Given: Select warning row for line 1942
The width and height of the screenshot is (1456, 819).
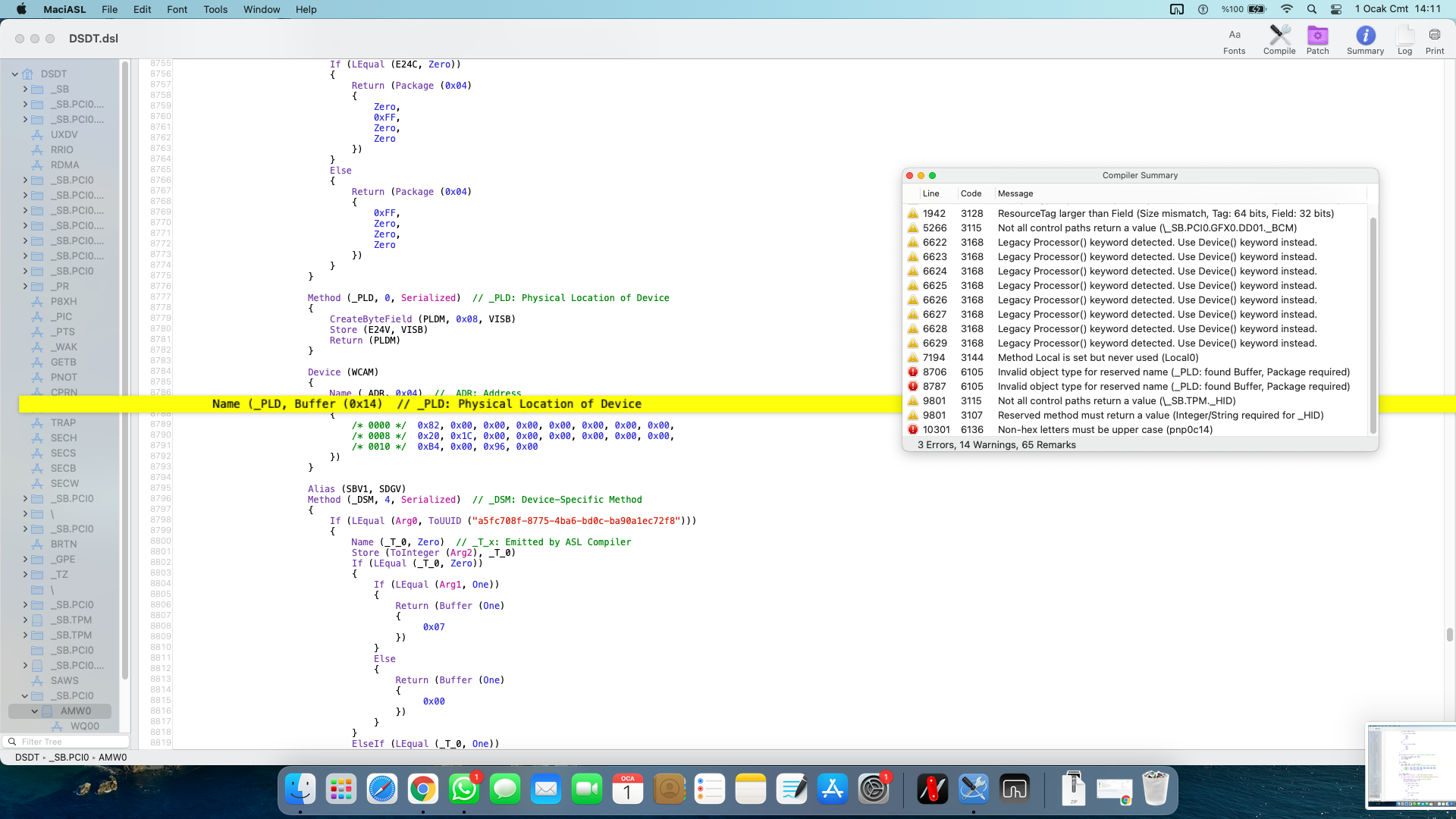Looking at the screenshot, I should click(1136, 213).
